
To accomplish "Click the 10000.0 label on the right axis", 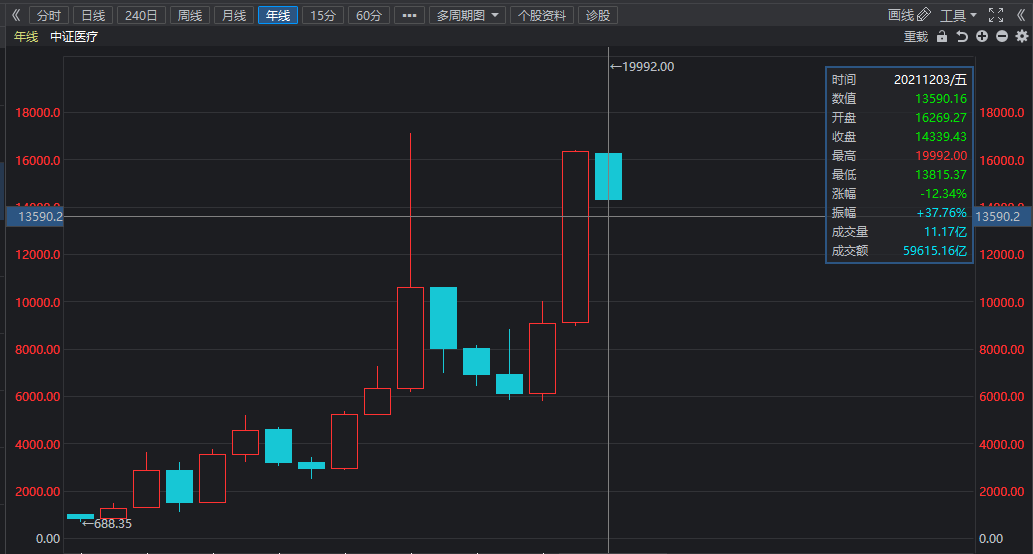I will tap(1001, 302).
